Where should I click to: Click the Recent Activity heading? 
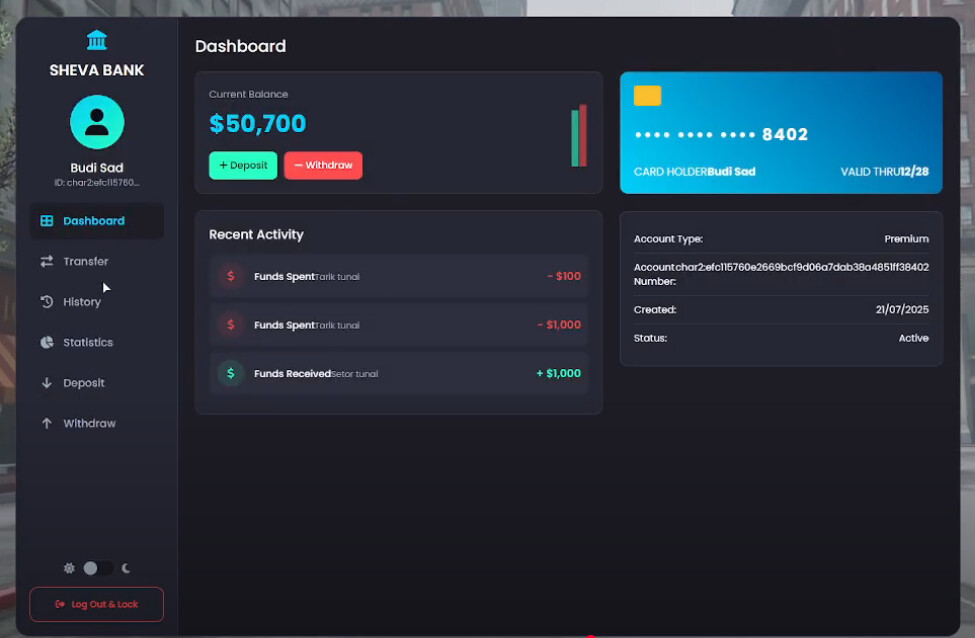tap(256, 234)
